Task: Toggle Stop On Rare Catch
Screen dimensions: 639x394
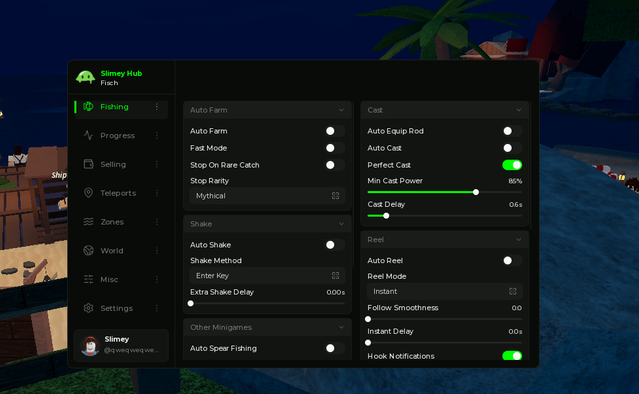Action: [335, 165]
